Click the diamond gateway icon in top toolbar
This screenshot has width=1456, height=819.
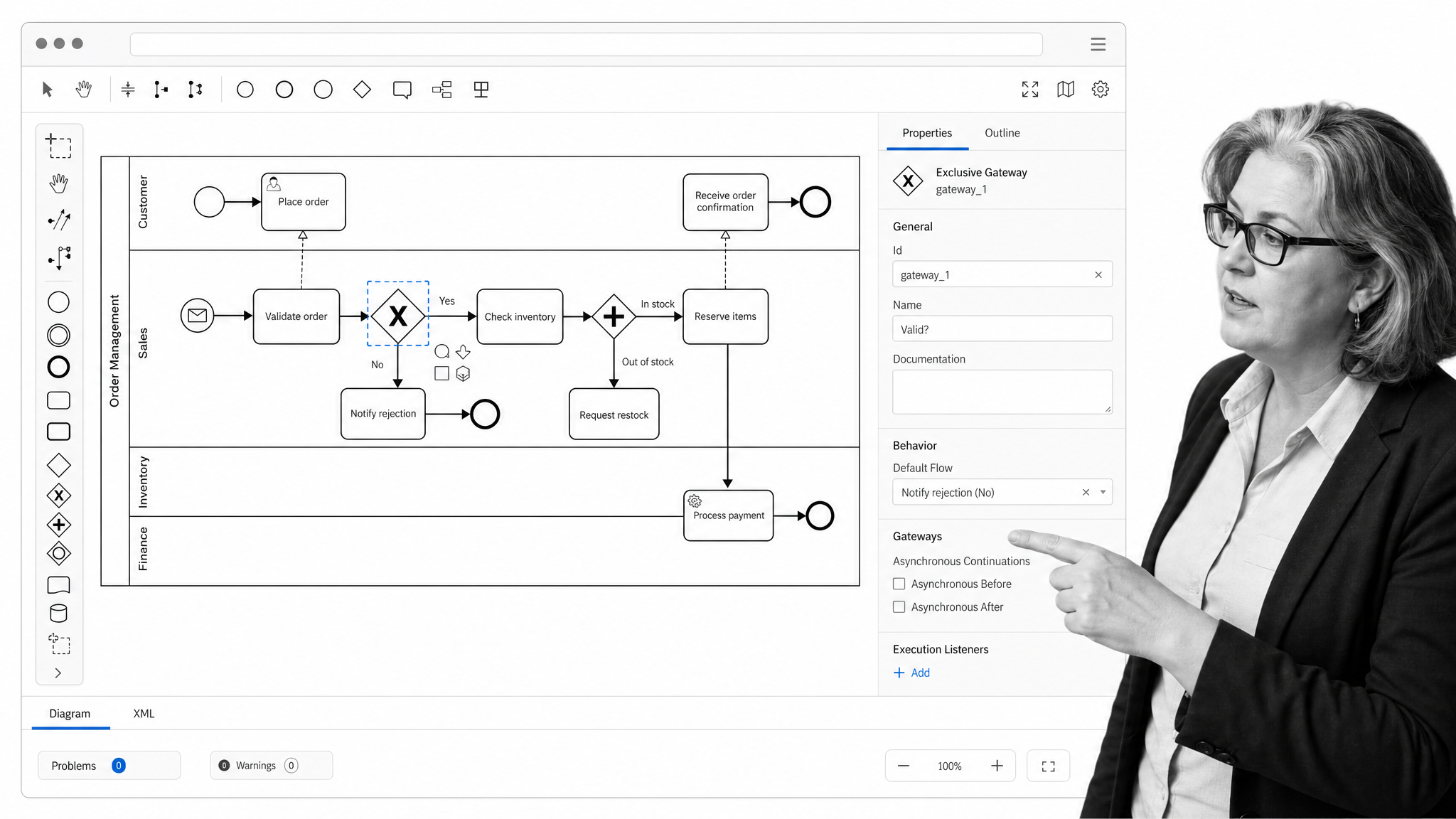[363, 90]
